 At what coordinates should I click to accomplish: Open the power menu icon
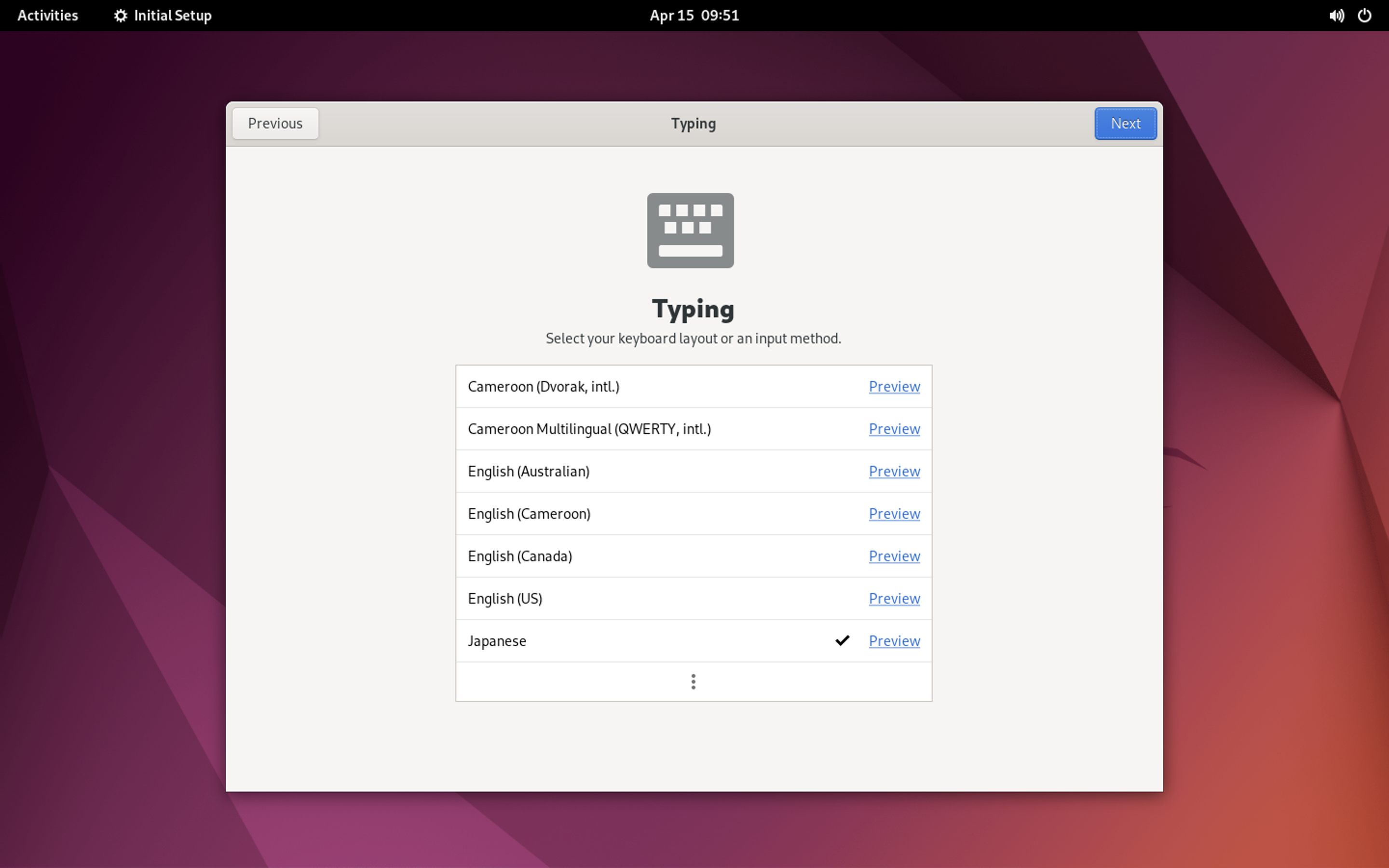coord(1364,15)
